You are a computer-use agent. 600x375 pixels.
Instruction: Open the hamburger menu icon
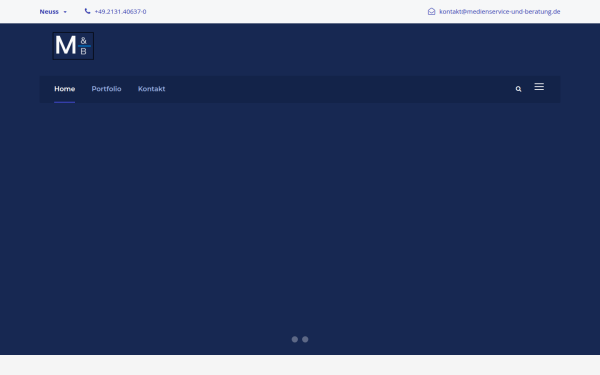point(539,87)
